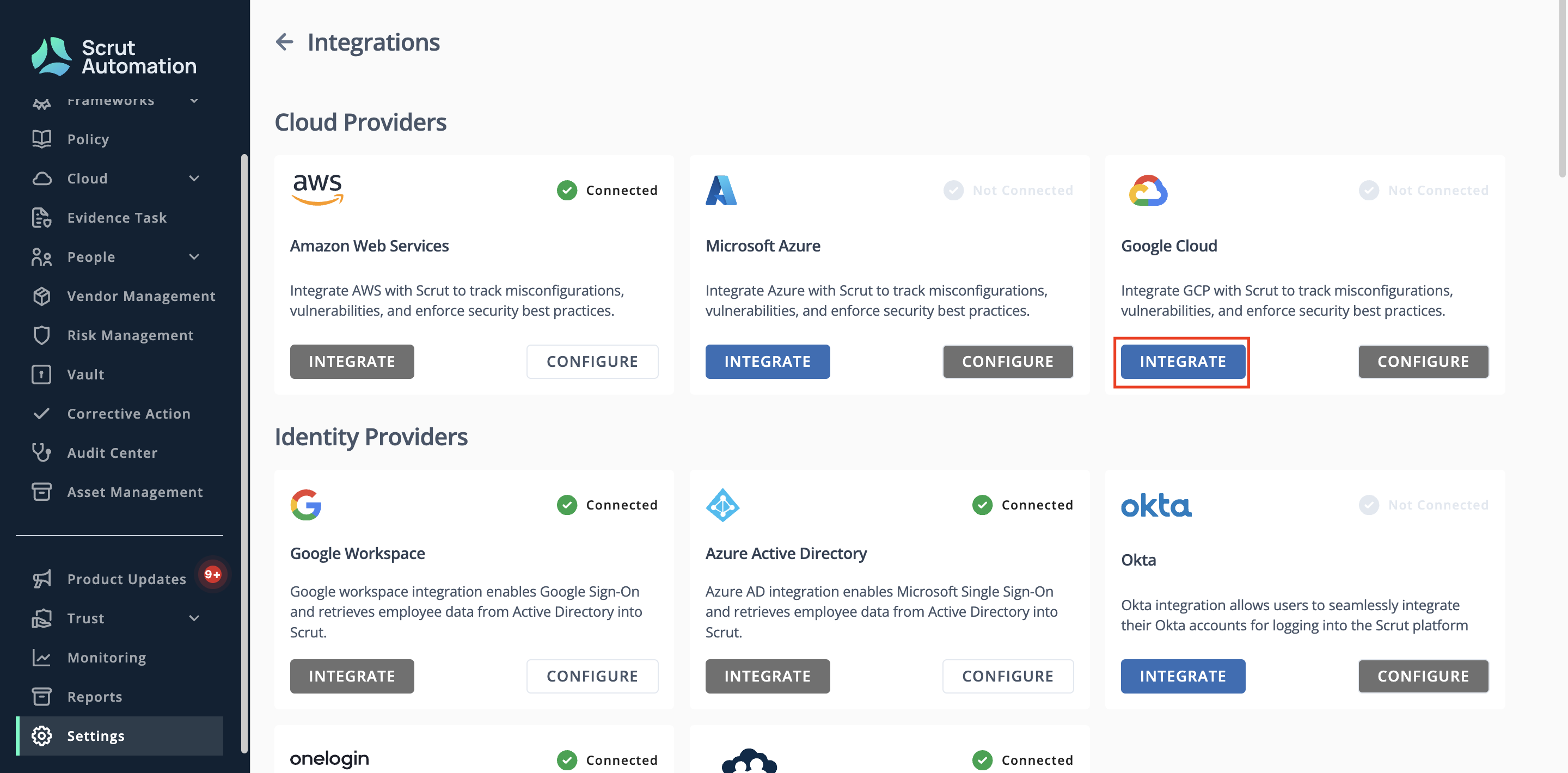This screenshot has height=773, width=1568.
Task: Click INTEGRATE for Okta
Action: coord(1183,676)
